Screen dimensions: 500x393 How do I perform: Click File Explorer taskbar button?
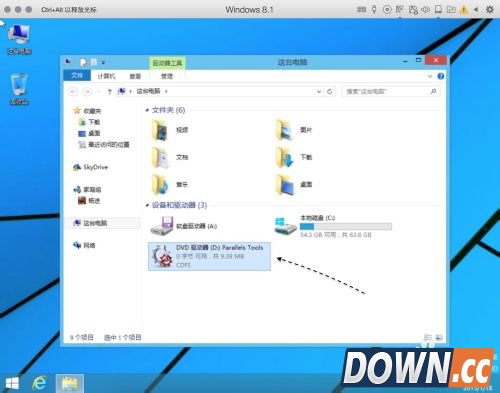(69, 384)
